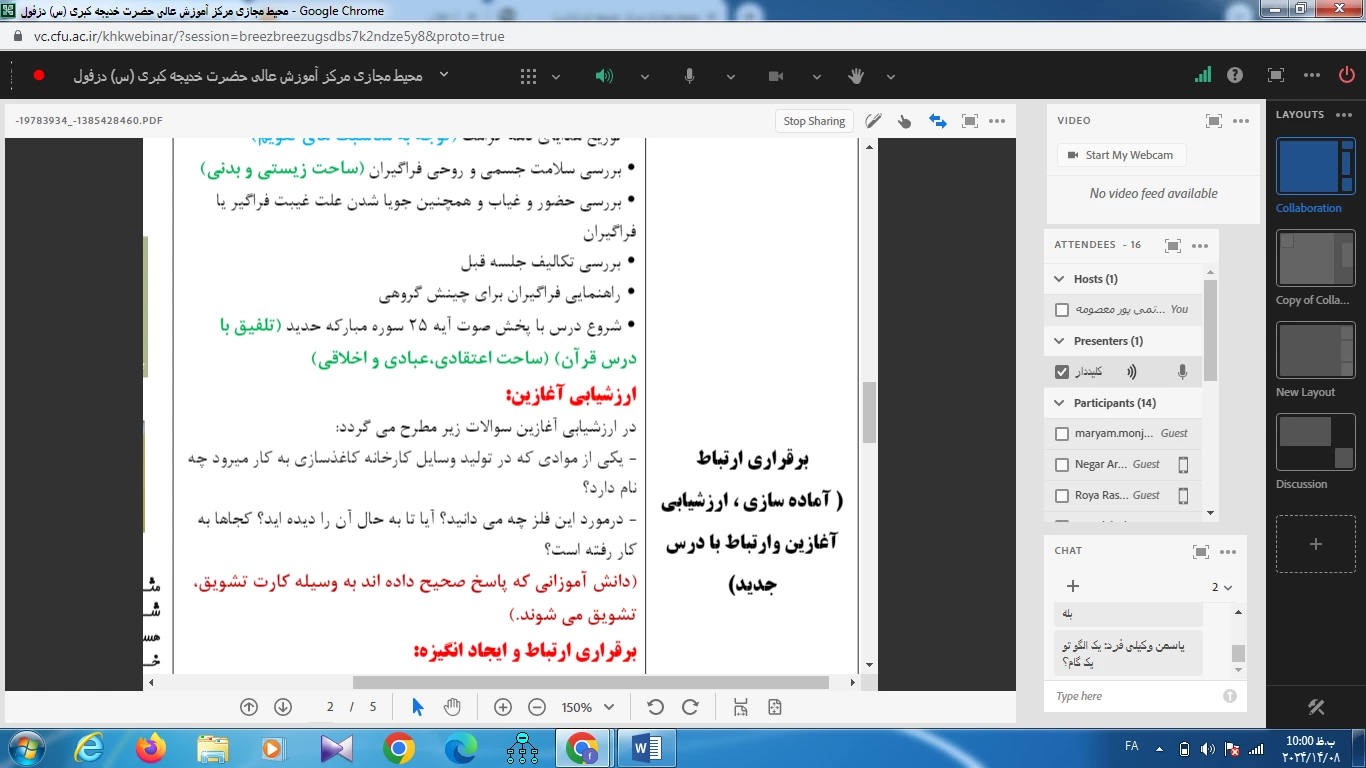Tick the Negar Ar... participant checkbox
The height and width of the screenshot is (768, 1366).
[1062, 465]
